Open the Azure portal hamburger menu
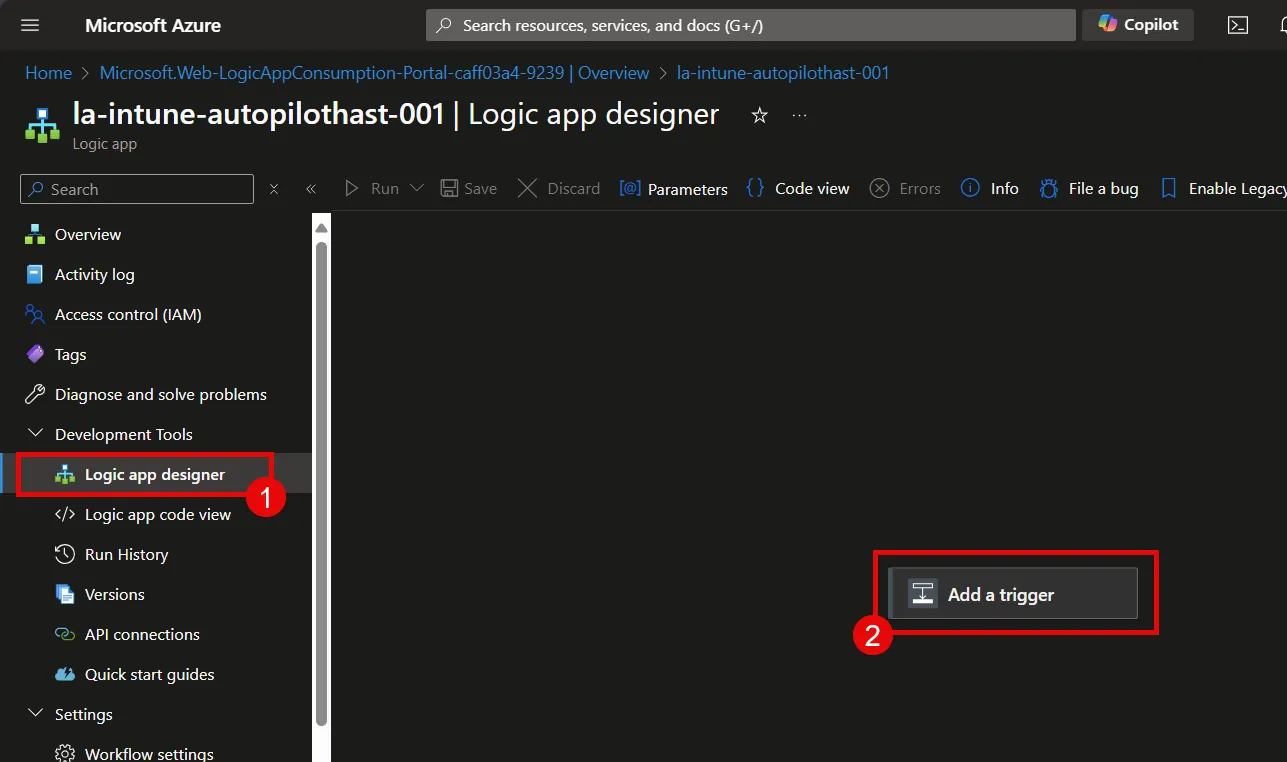Viewport: 1287px width, 762px height. coord(30,25)
